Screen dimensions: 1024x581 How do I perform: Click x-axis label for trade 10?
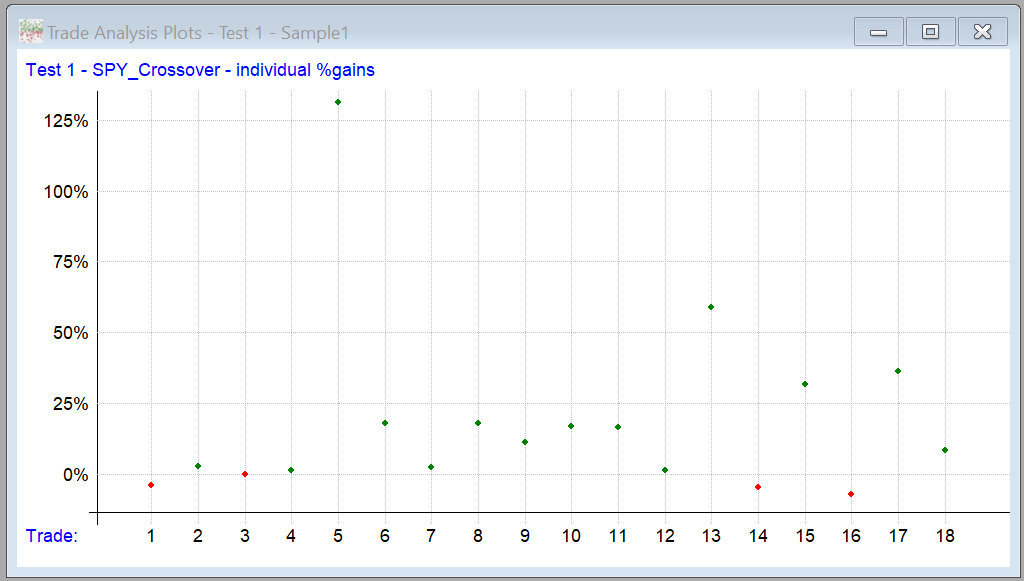pos(571,536)
